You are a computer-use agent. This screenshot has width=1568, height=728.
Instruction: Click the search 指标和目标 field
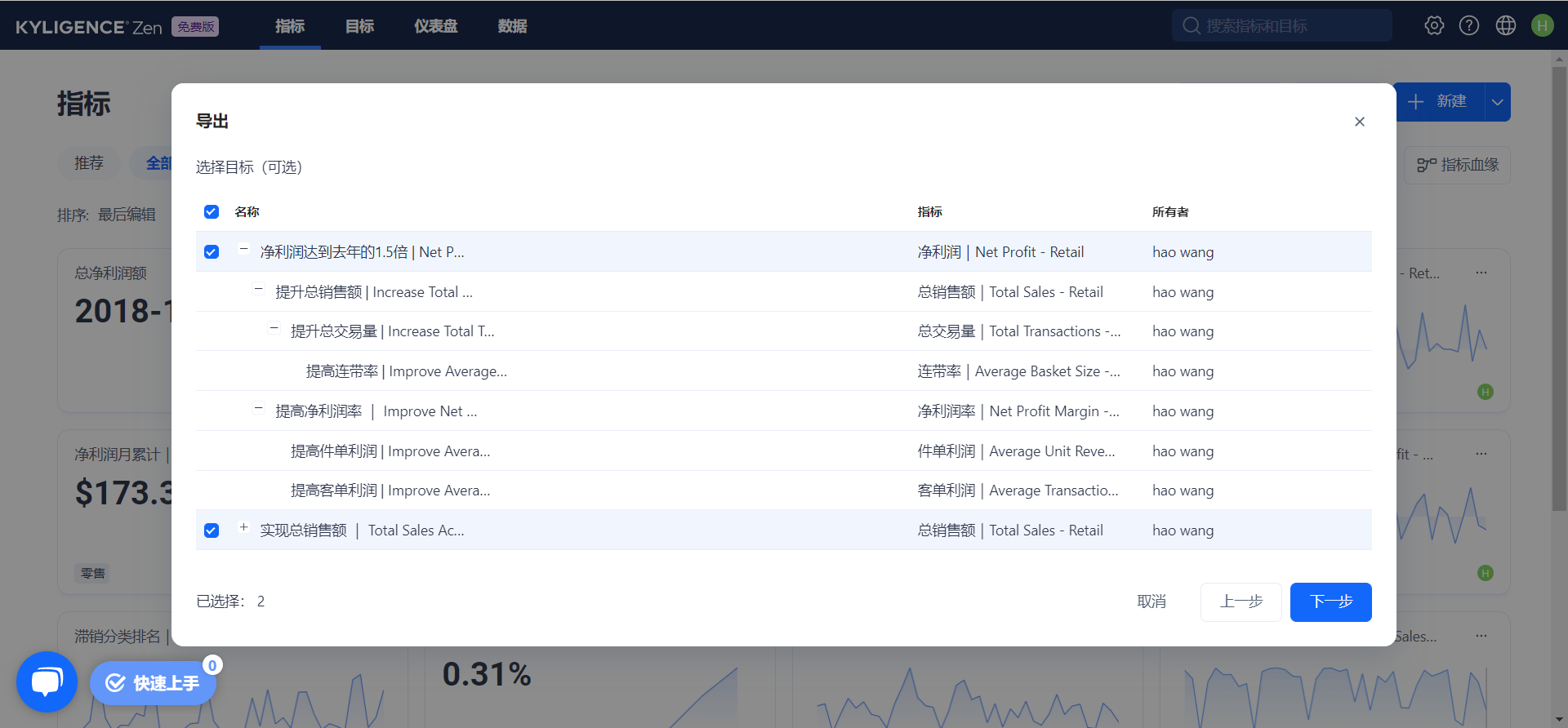coord(1282,25)
